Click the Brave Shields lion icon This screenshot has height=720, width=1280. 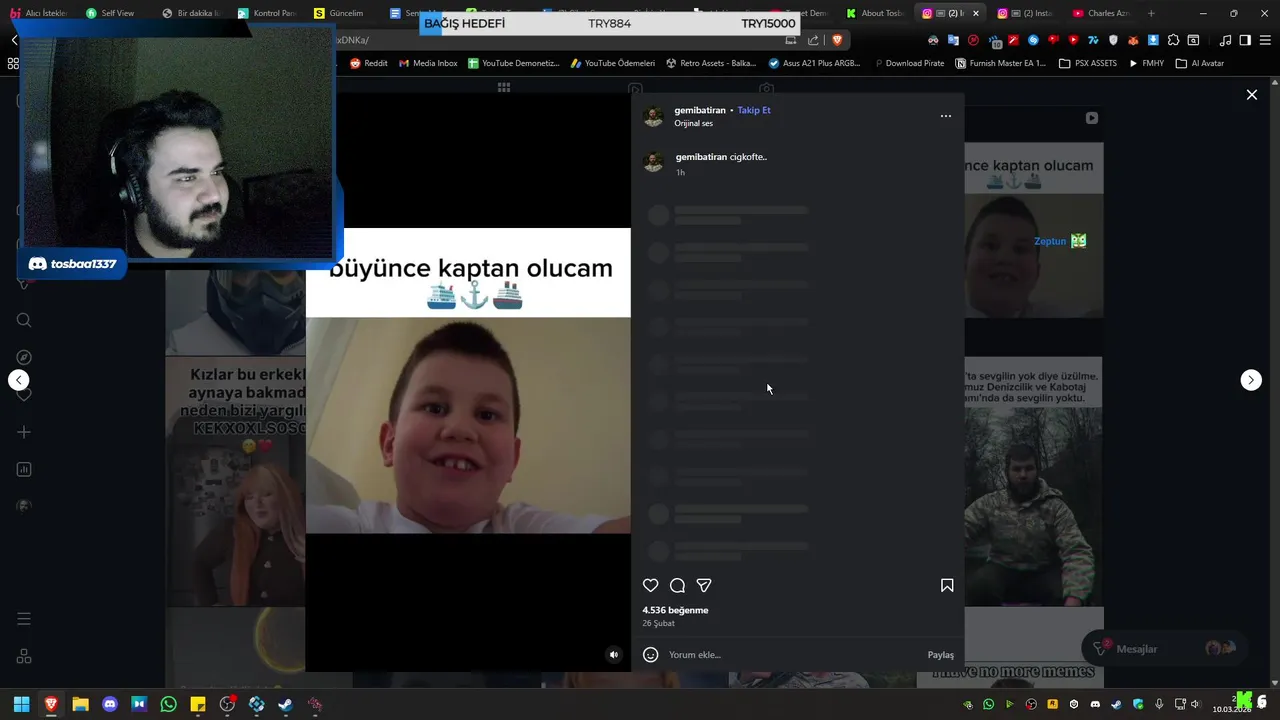[x=837, y=40]
